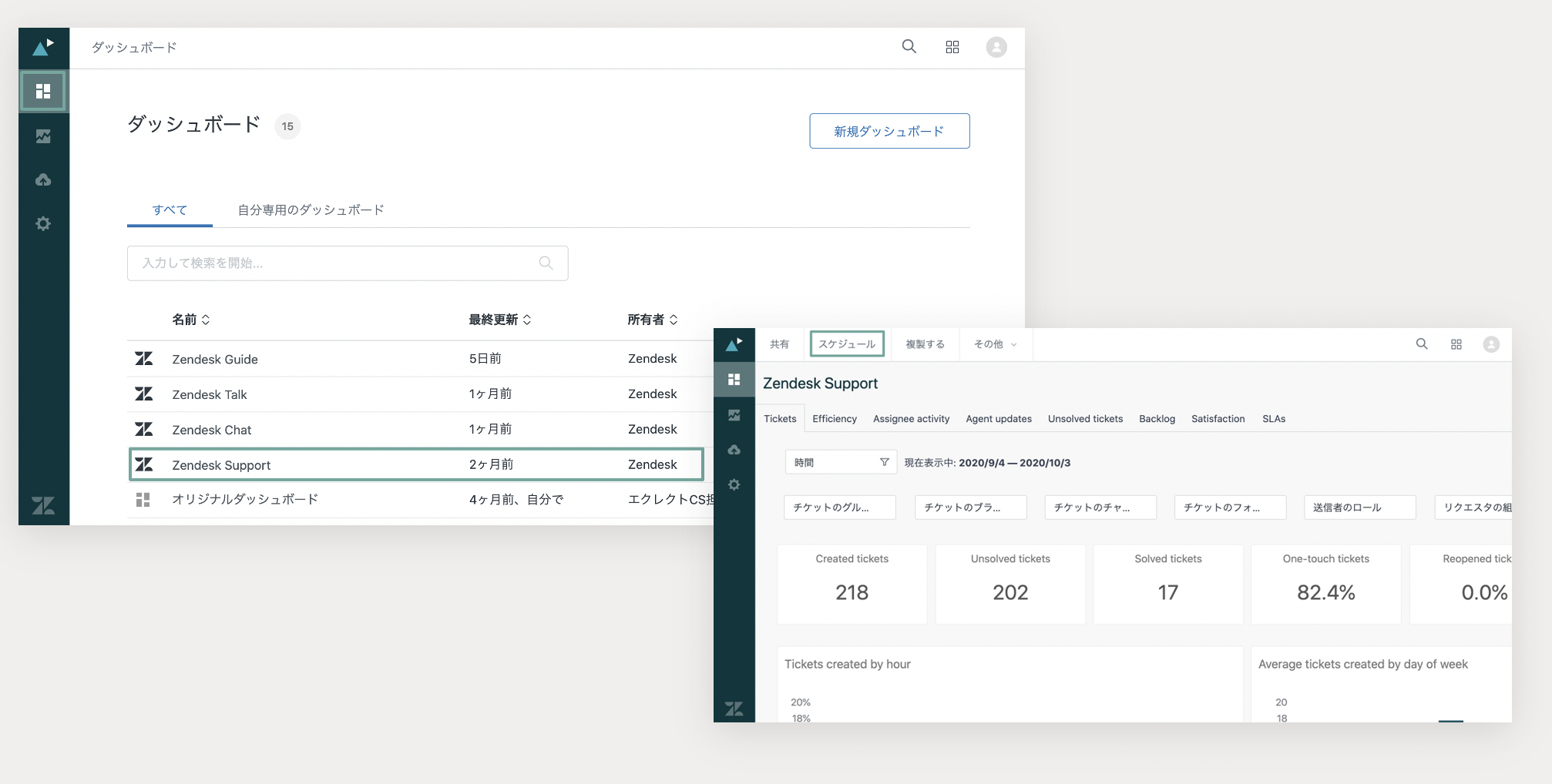Image resolution: width=1552 pixels, height=784 pixels.
Task: Switch to the Agent updates tab
Action: (999, 418)
